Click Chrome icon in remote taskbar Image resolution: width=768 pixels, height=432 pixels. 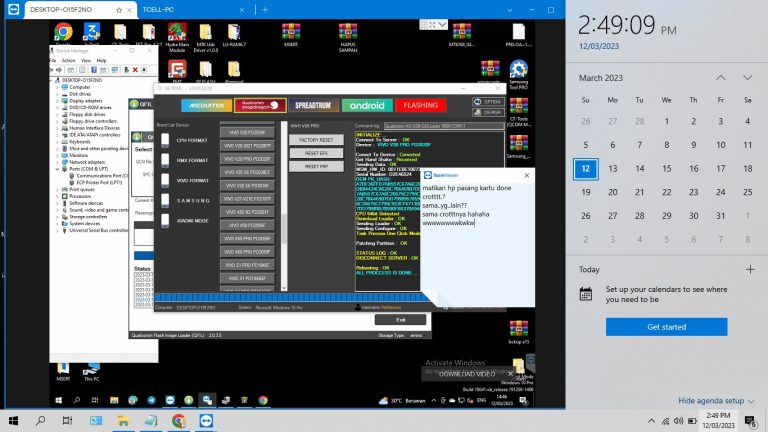[x=263, y=400]
